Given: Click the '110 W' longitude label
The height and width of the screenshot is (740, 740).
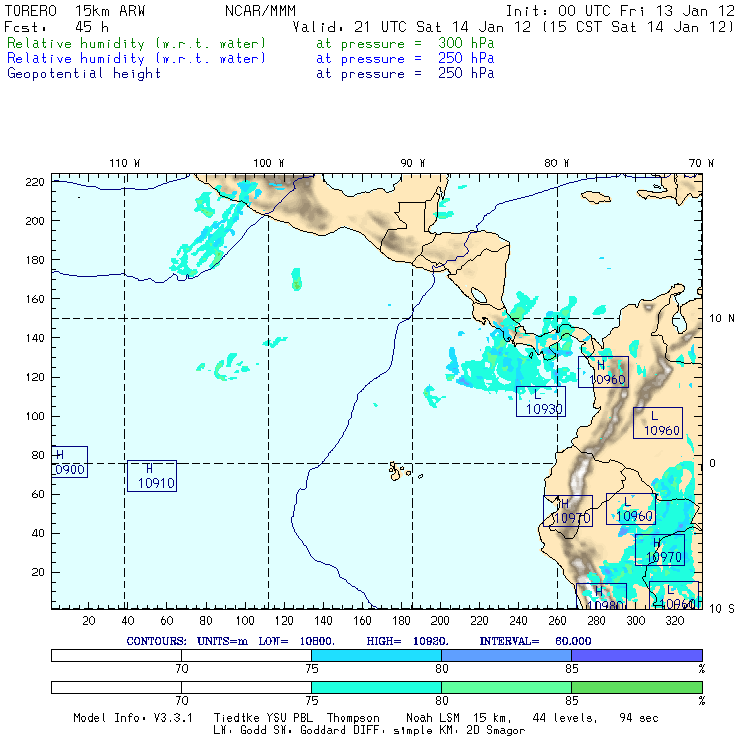Looking at the screenshot, I should coord(125,163).
